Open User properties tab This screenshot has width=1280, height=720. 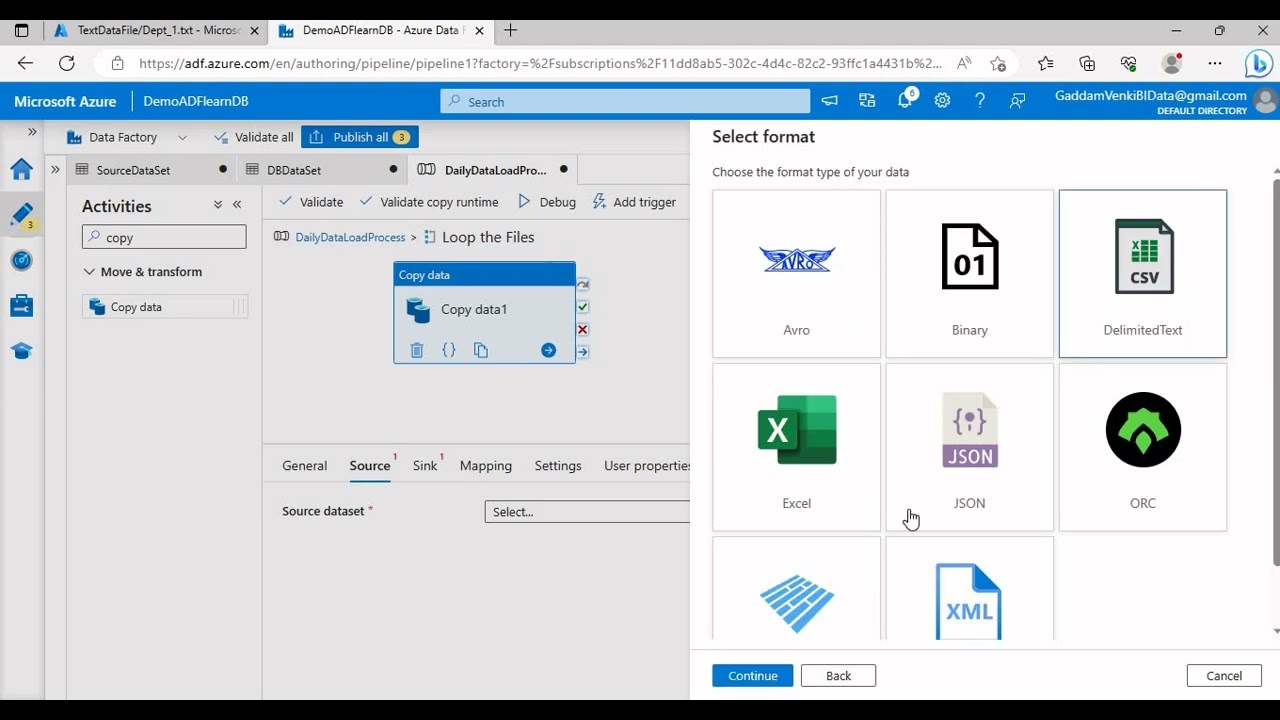(x=646, y=466)
